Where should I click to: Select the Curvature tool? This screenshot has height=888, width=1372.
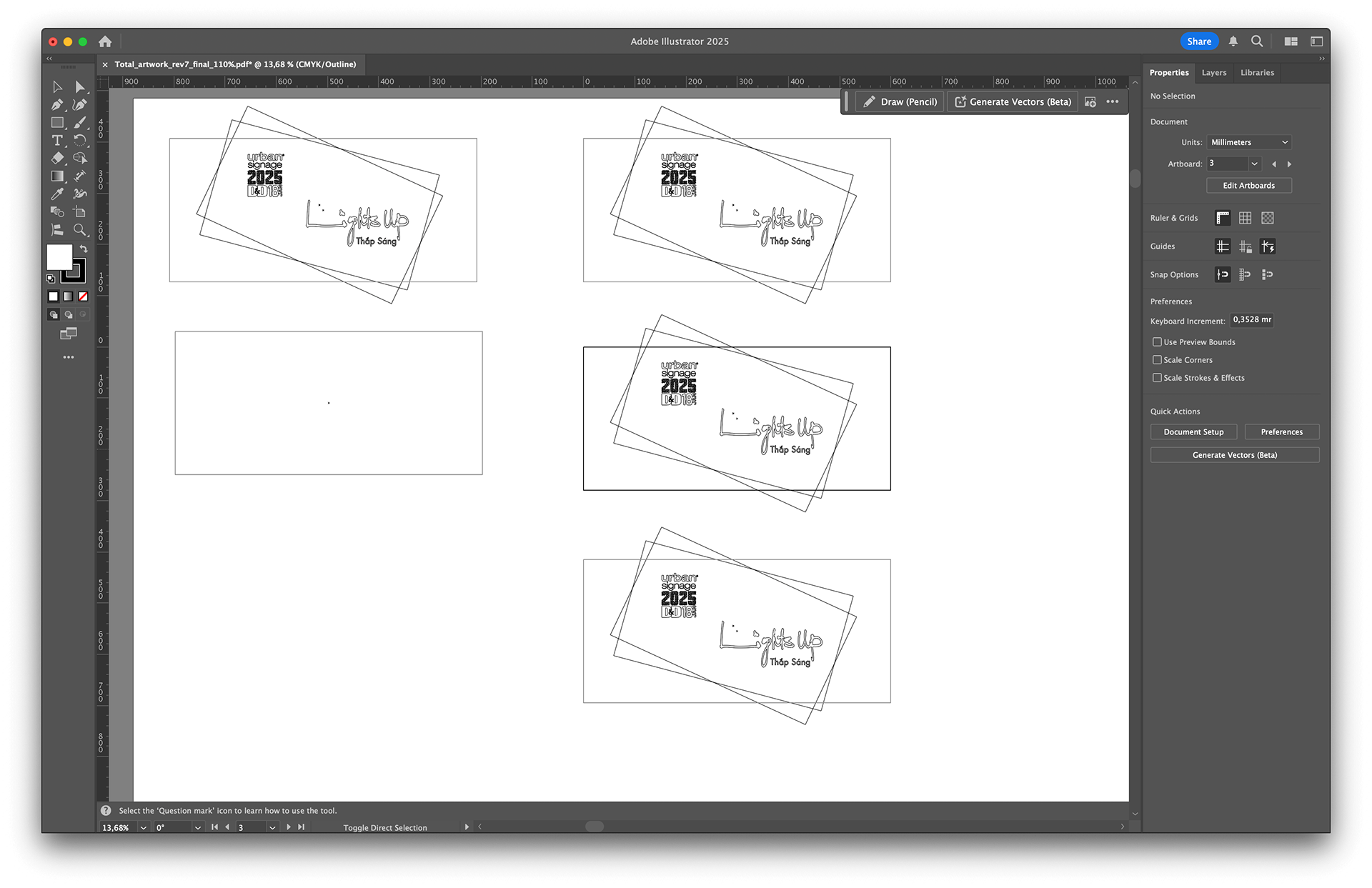click(x=80, y=104)
